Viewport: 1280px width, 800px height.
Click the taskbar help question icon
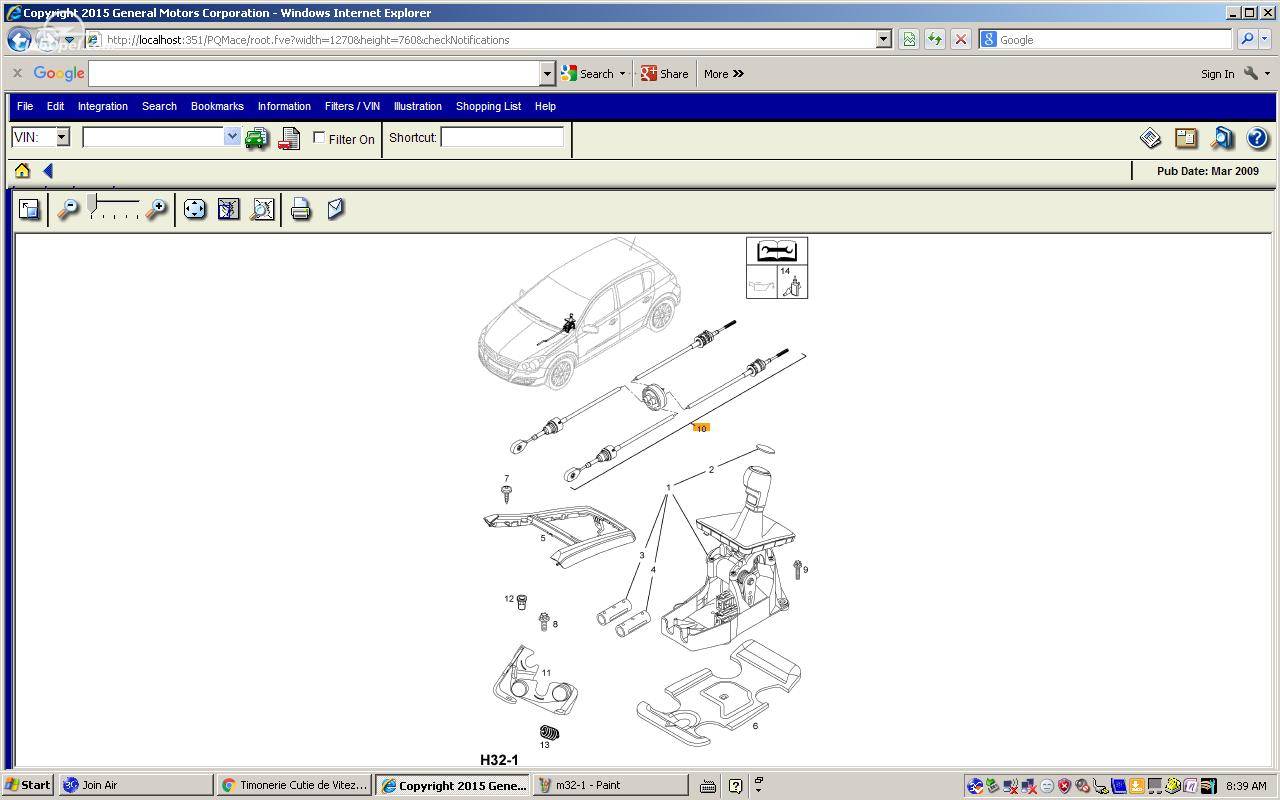735,786
